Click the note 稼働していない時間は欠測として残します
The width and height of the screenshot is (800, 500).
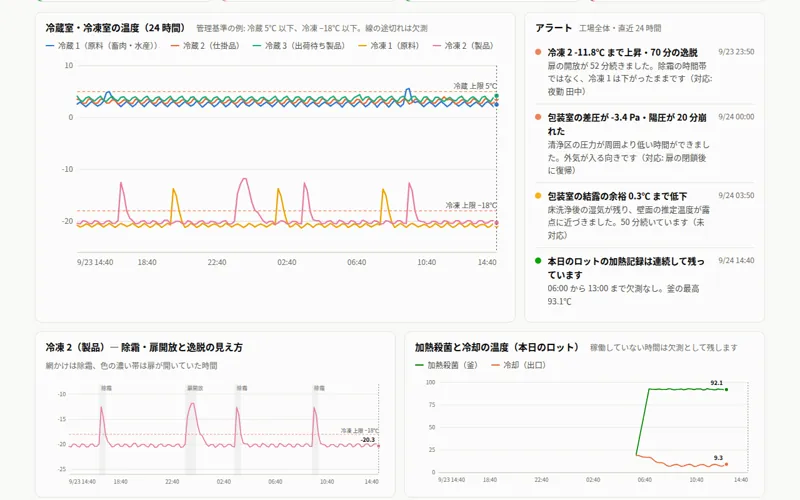[664, 347]
